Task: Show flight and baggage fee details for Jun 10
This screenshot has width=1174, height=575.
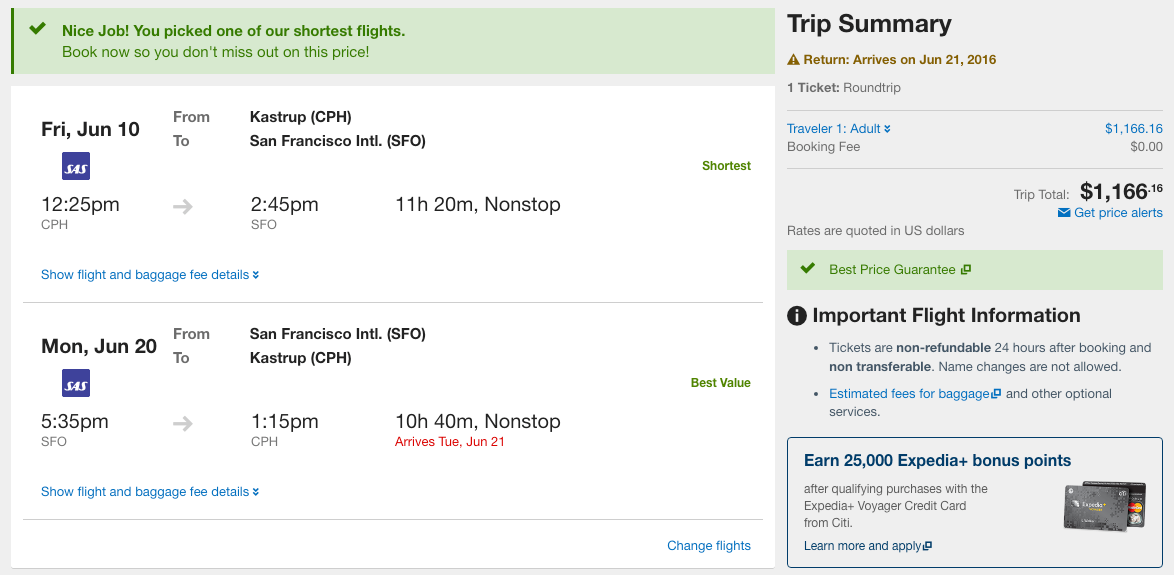Action: pyautogui.click(x=150, y=275)
